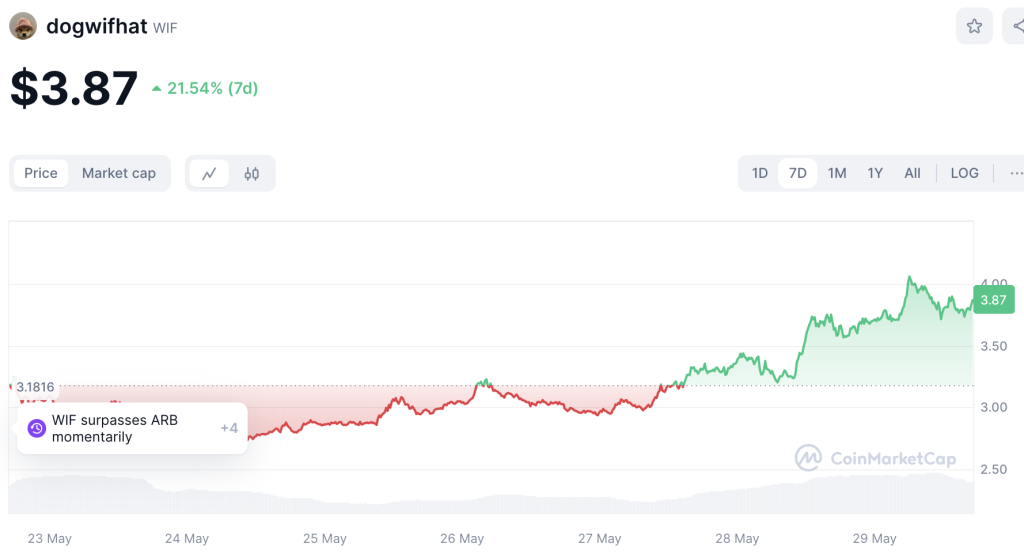
Task: Click the green 3.87 current price marker
Action: 993,300
